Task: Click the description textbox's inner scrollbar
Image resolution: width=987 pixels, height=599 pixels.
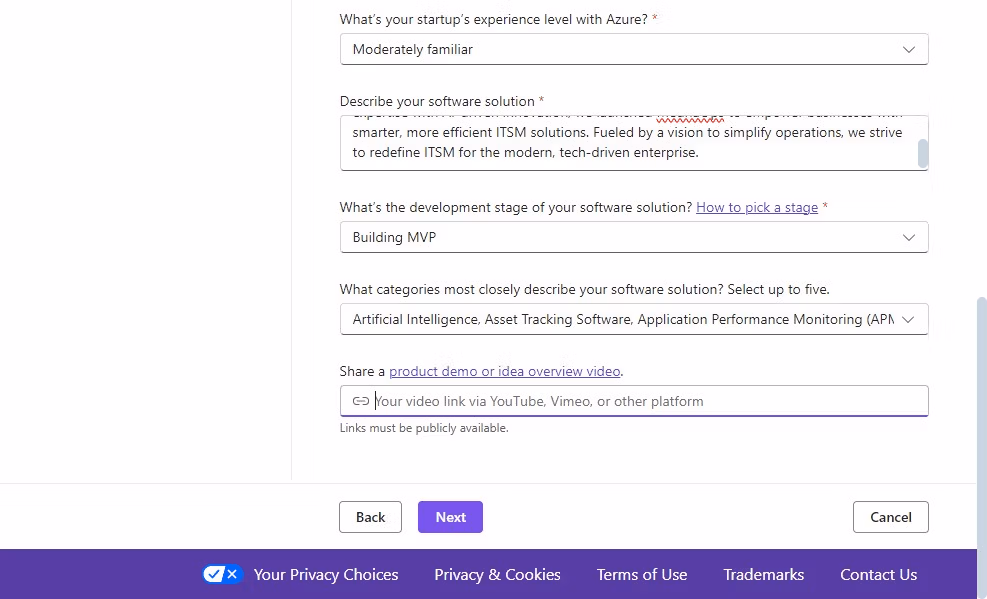Action: [x=922, y=152]
